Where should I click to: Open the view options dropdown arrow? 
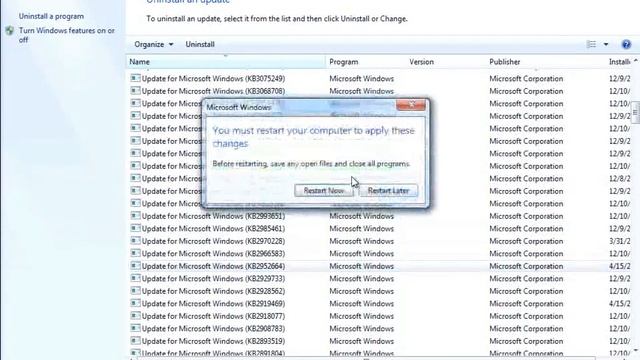[606, 44]
